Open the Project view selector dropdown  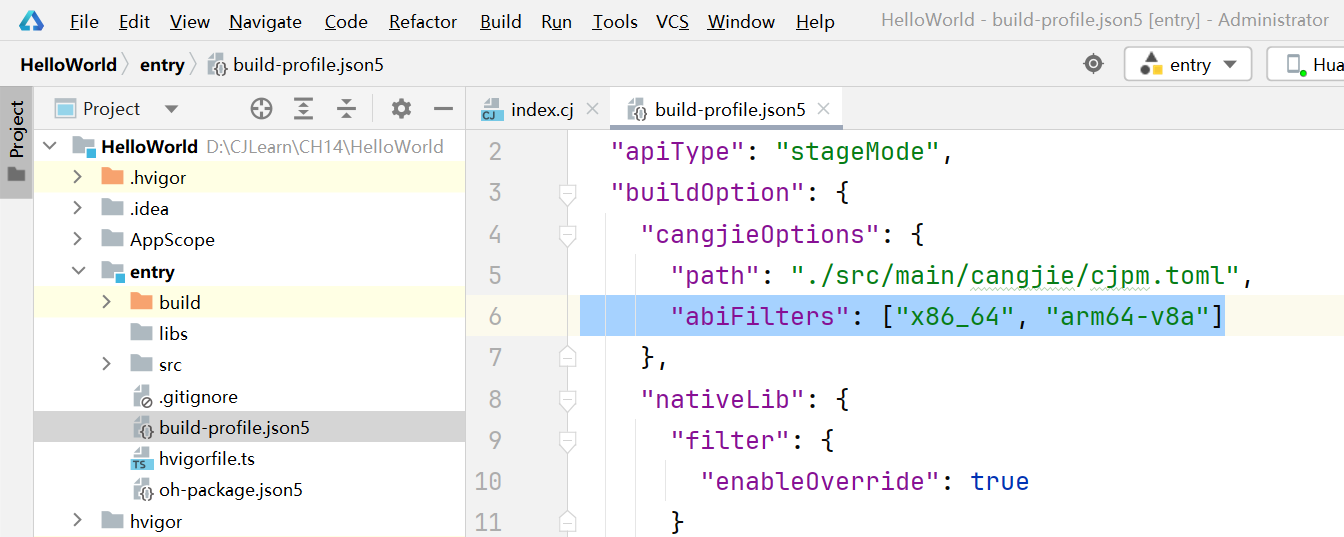click(x=171, y=109)
